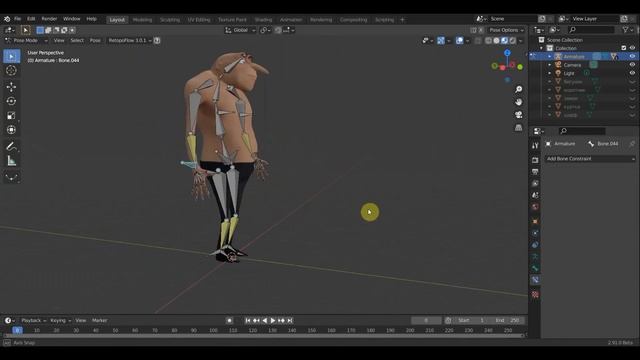Screen dimensions: 640x360
Task: Jump to the start frame
Action: [x=247, y=320]
